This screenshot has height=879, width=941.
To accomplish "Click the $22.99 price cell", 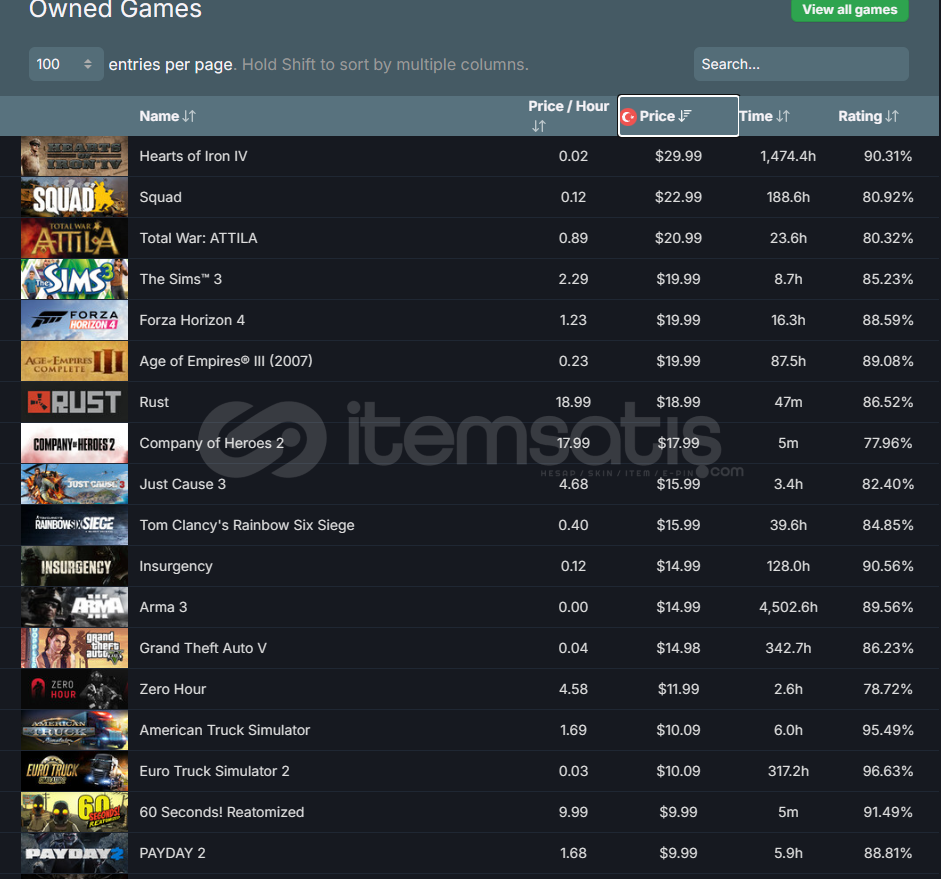I will point(678,197).
